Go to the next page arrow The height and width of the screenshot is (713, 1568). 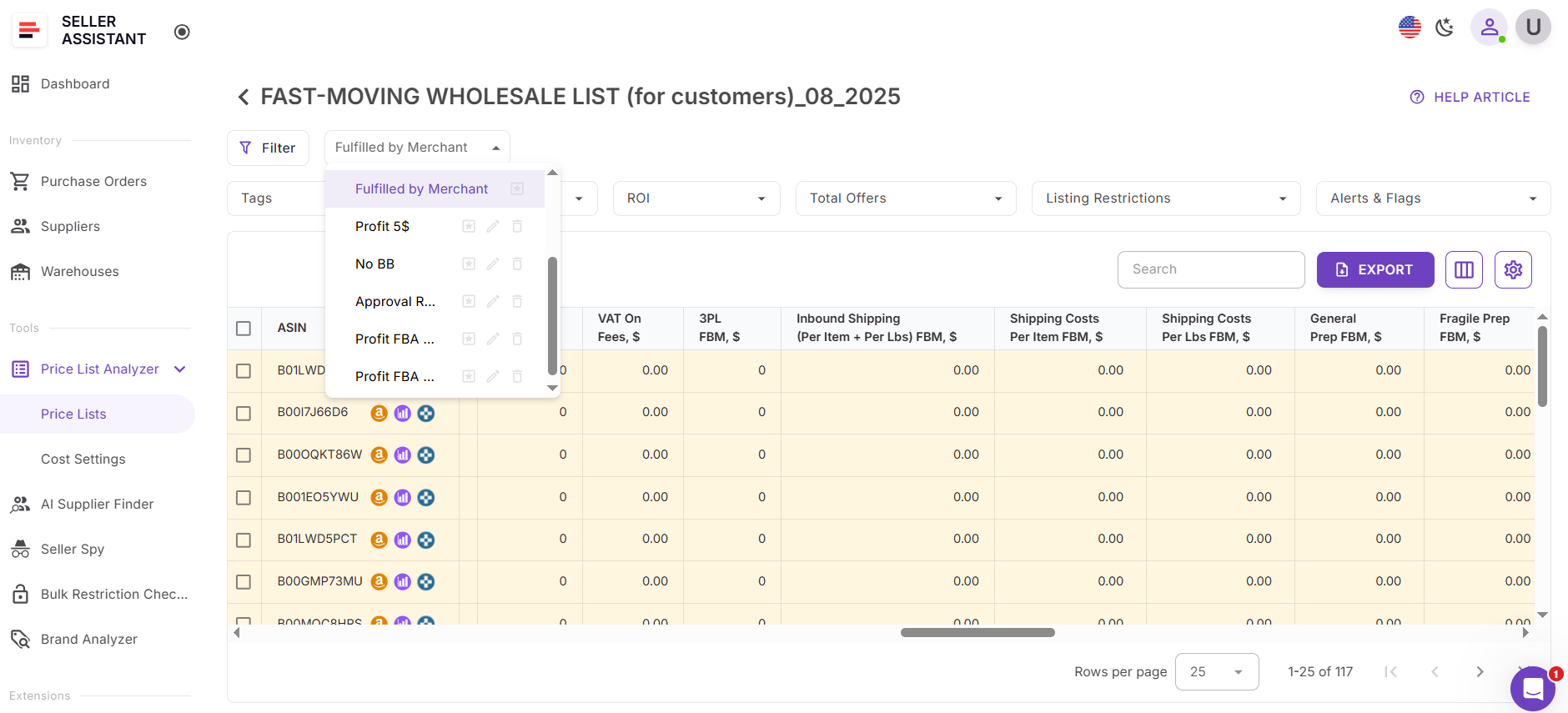[x=1480, y=672]
